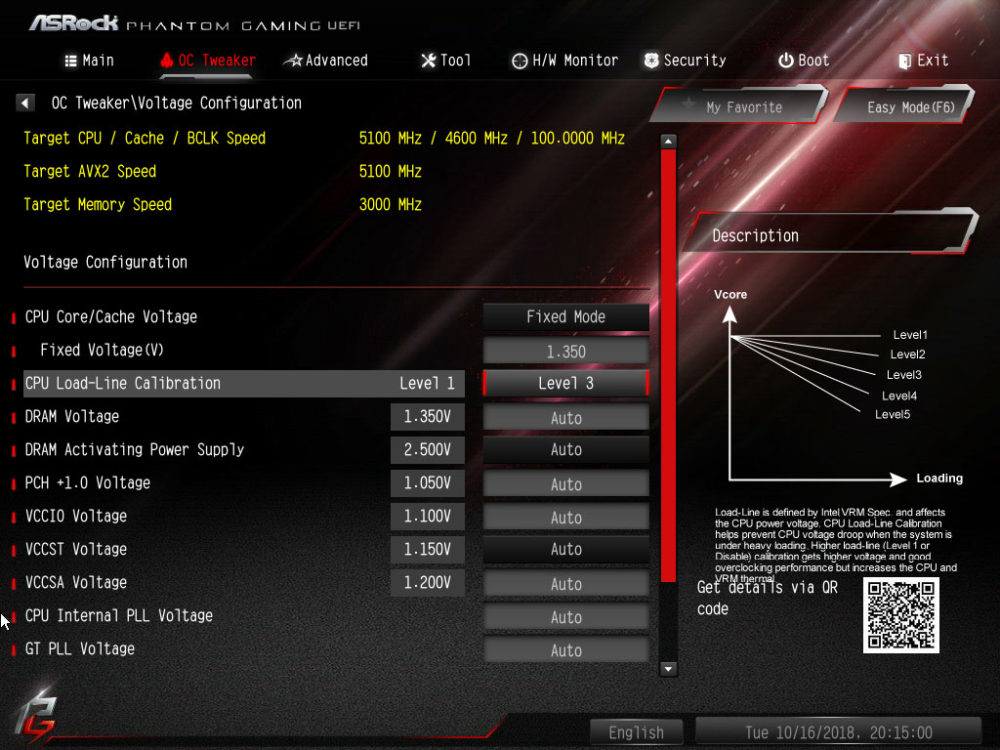Switch to the Boot tab

pyautogui.click(x=804, y=61)
